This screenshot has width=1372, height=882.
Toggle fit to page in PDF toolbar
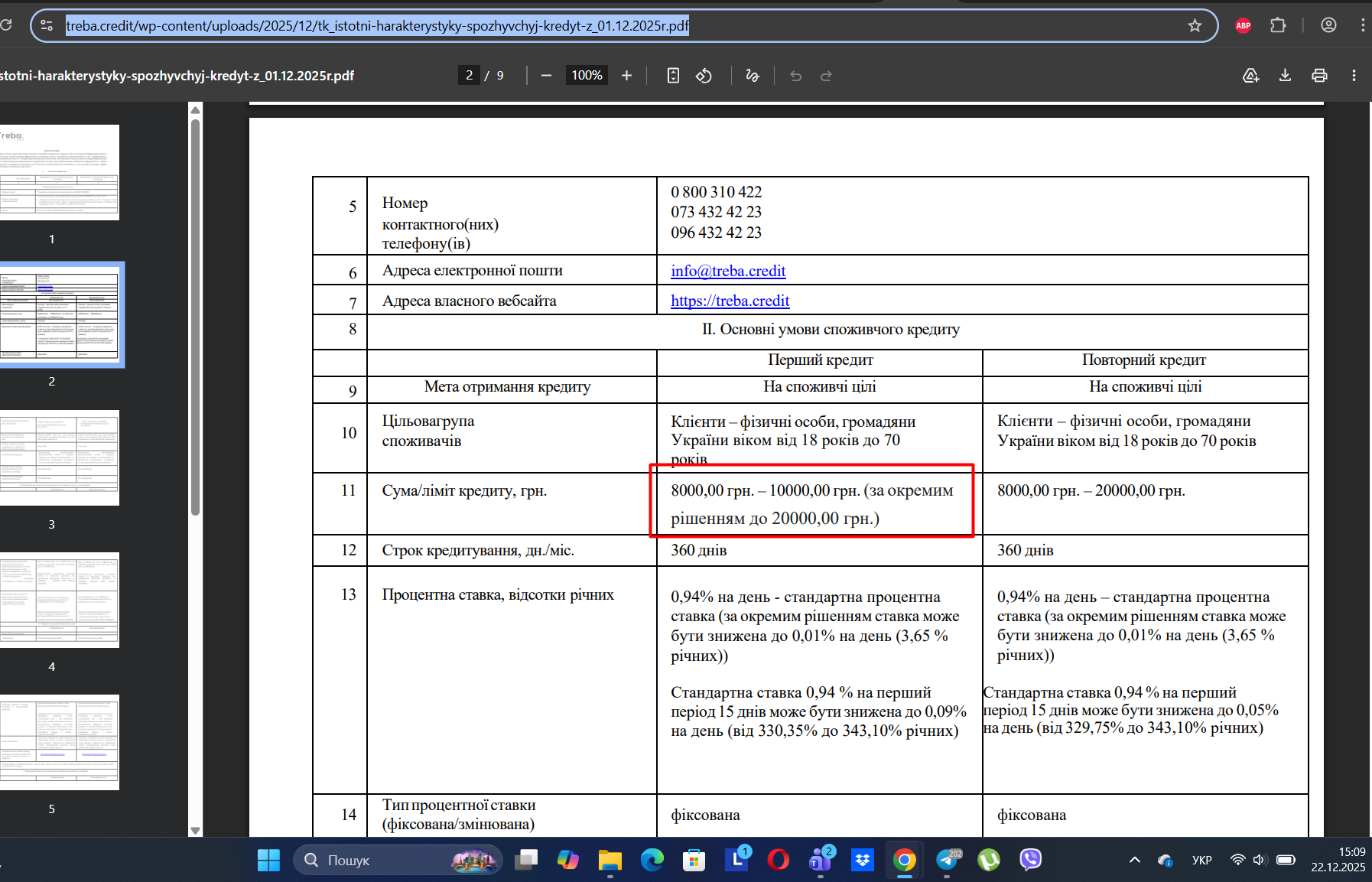click(673, 75)
